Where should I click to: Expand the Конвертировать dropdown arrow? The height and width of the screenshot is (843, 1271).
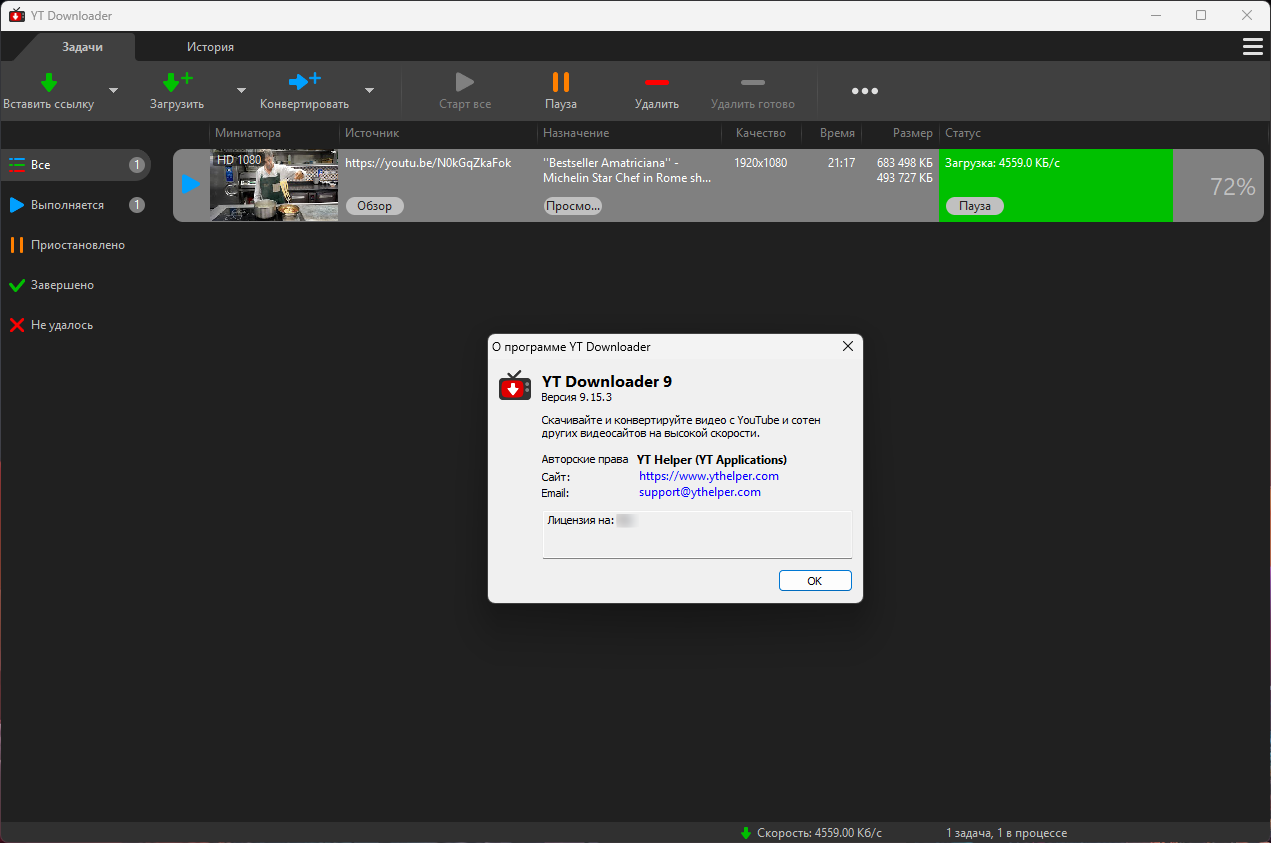point(369,90)
